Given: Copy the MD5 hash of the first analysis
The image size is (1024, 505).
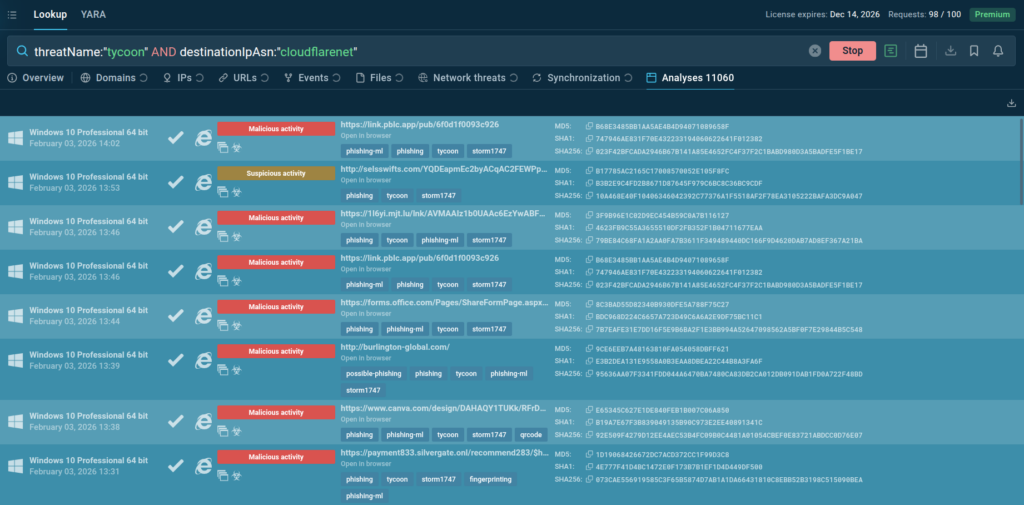Looking at the screenshot, I should click(587, 125).
